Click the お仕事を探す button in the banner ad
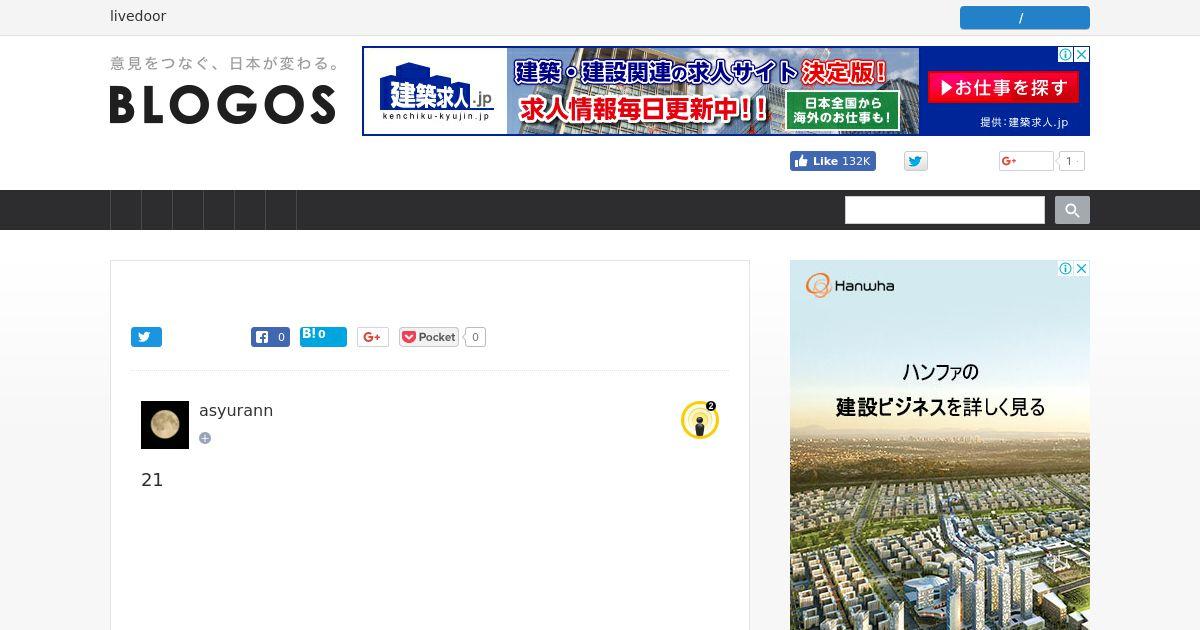Screen dimensions: 1200x630 [1003, 88]
